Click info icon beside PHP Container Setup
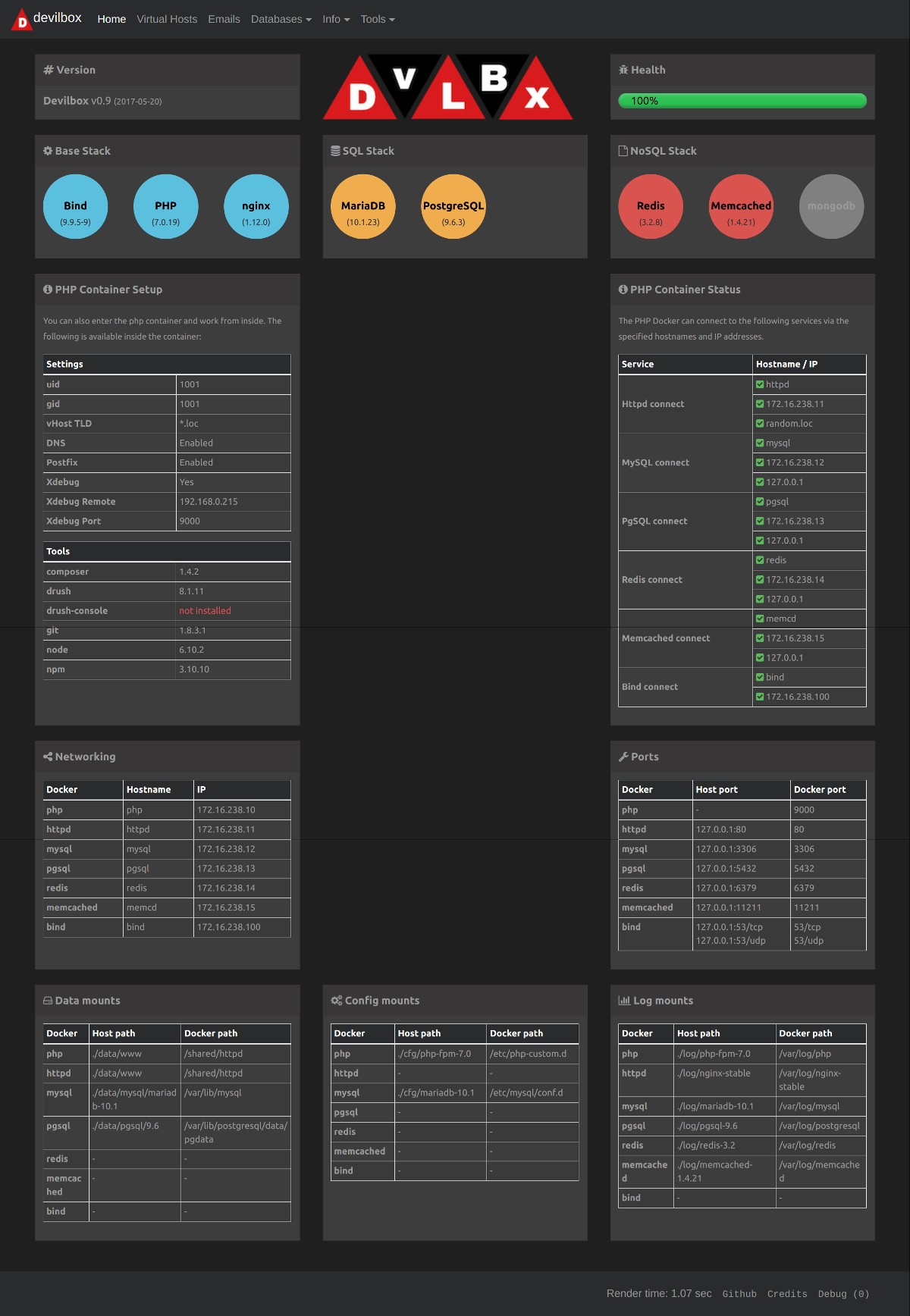This screenshot has width=910, height=1316. click(x=48, y=290)
